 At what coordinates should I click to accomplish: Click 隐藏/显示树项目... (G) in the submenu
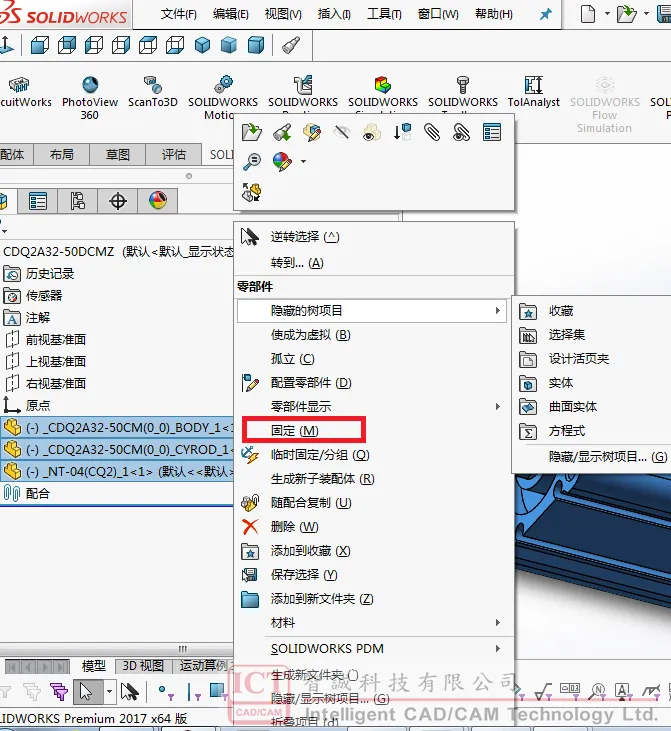click(x=608, y=457)
